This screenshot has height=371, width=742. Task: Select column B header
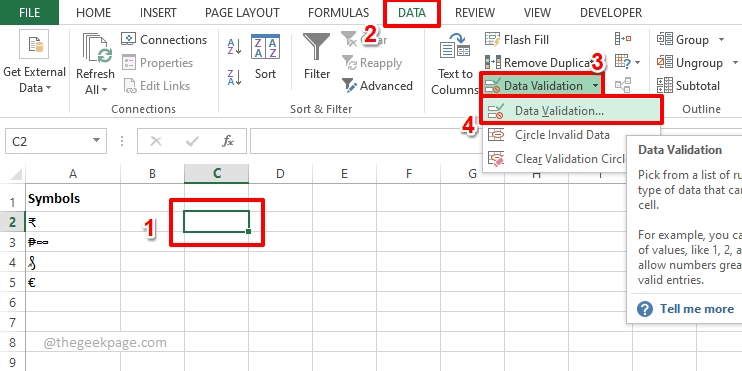click(x=152, y=174)
